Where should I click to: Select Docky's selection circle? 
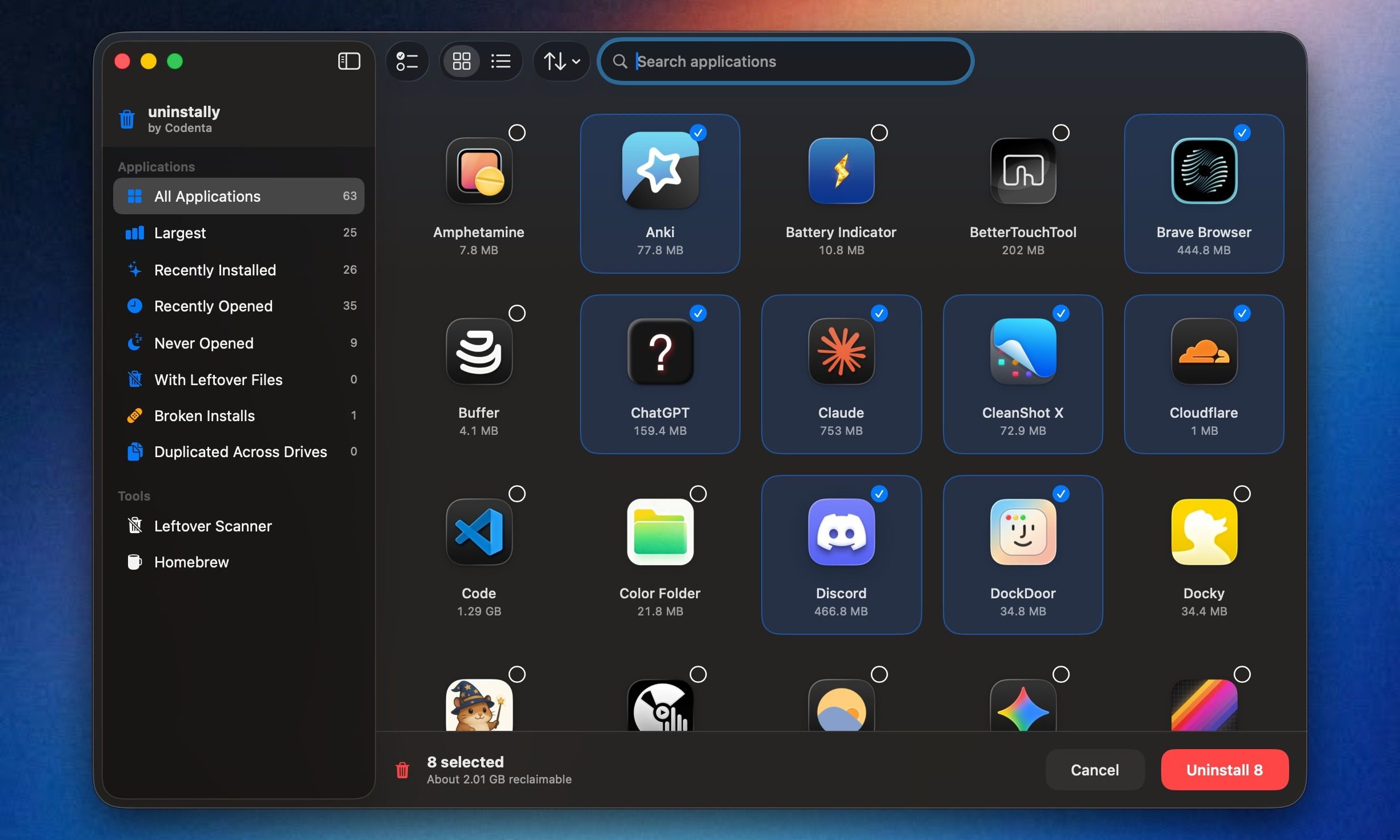pos(1242,494)
